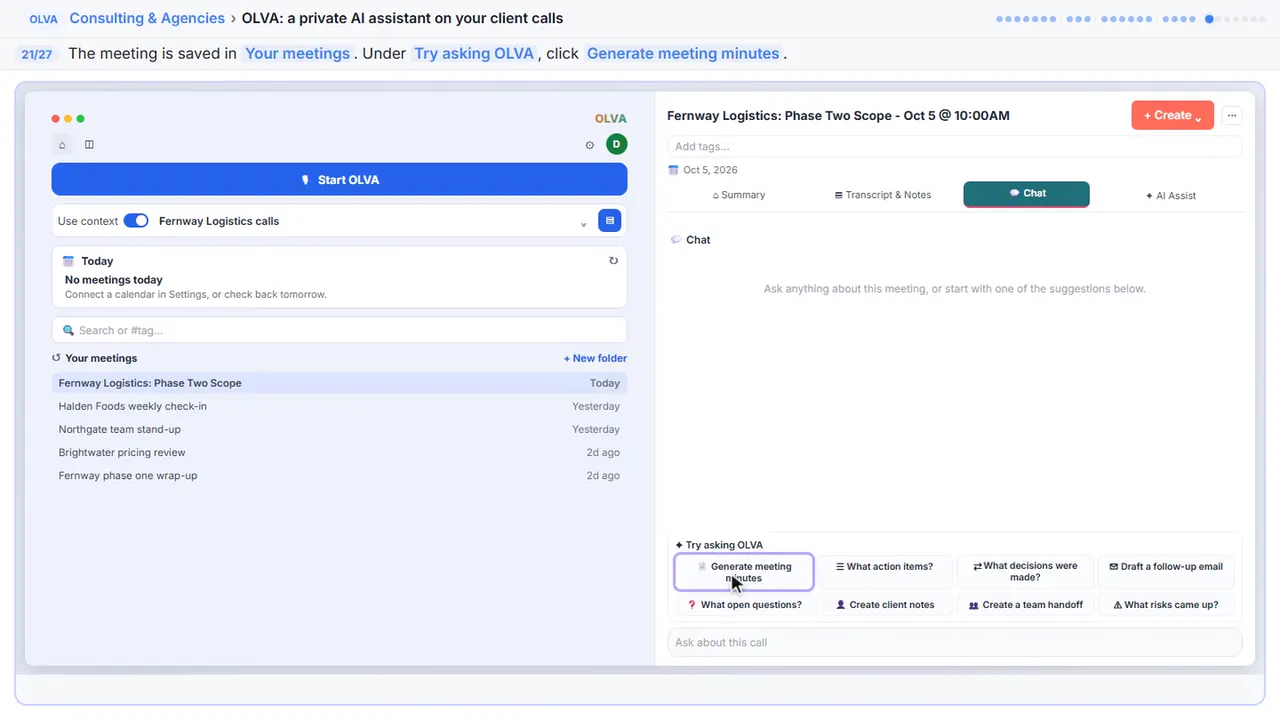Click the Add tags input
Image resolution: width=1280 pixels, height=720 pixels.
pos(954,146)
